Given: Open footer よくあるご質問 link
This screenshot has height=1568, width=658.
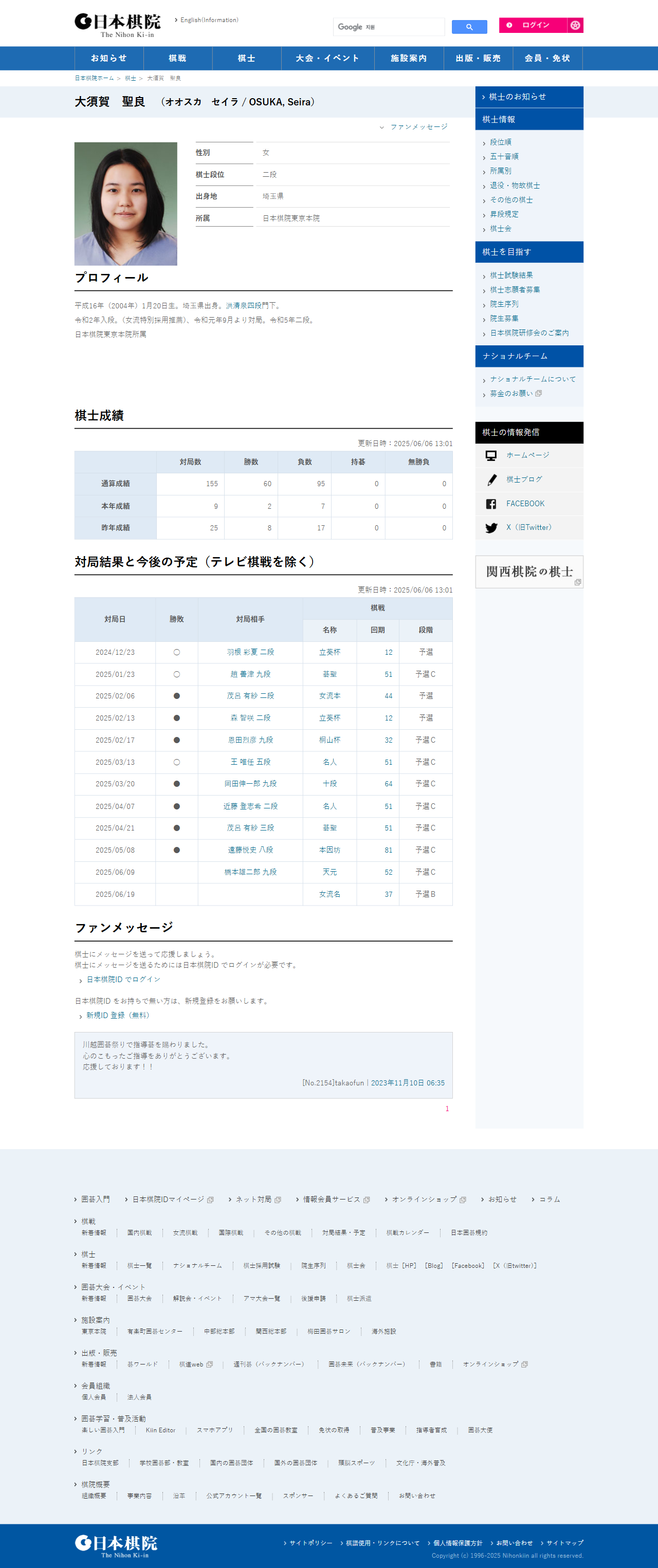Looking at the screenshot, I should coord(356,1496).
